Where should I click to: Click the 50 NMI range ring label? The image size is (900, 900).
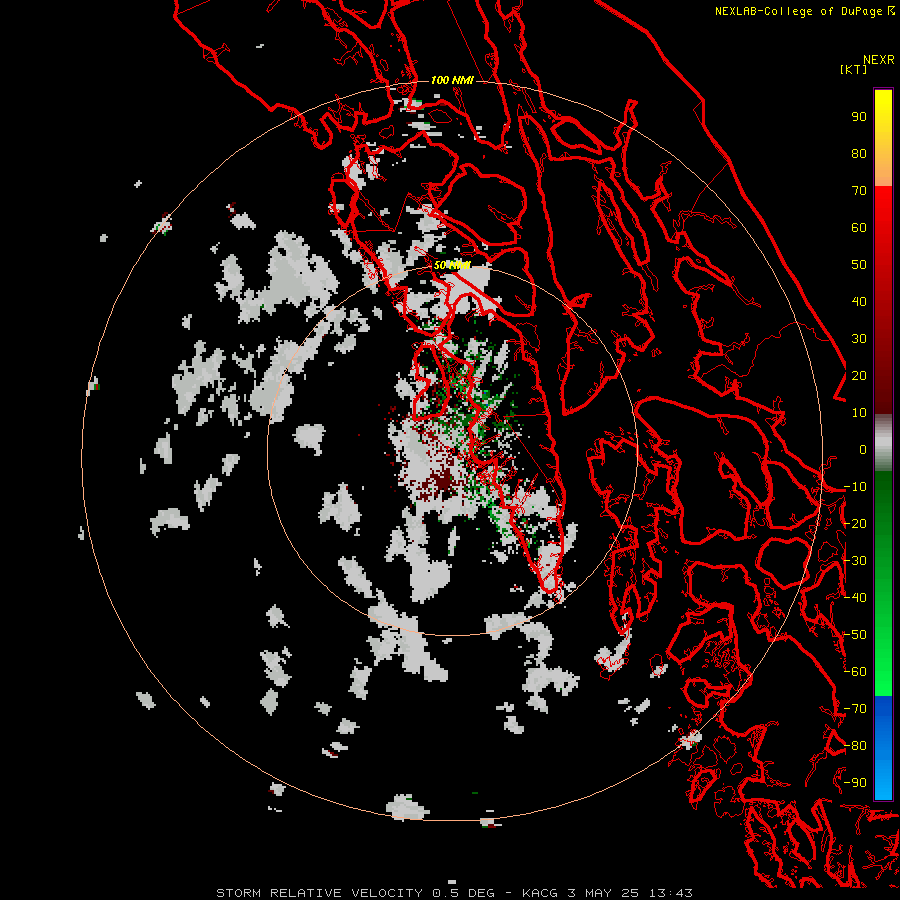pyautogui.click(x=452, y=265)
